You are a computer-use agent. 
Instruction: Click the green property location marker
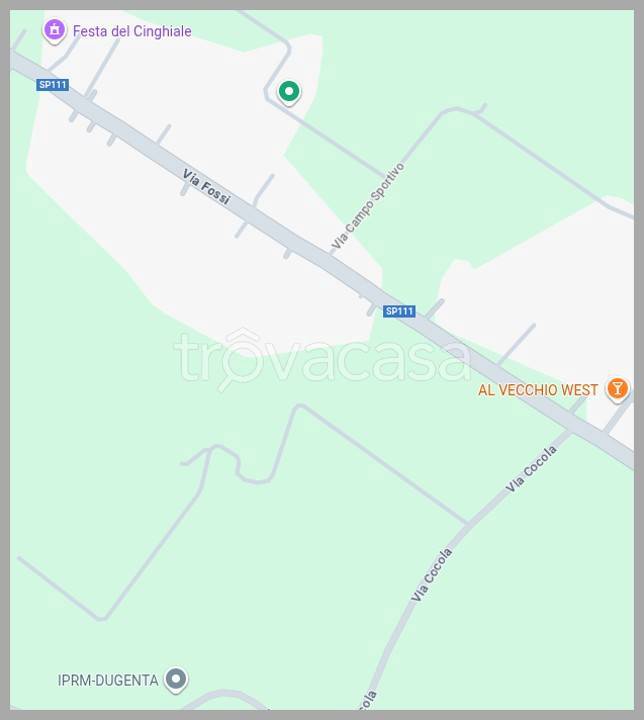(x=289, y=92)
